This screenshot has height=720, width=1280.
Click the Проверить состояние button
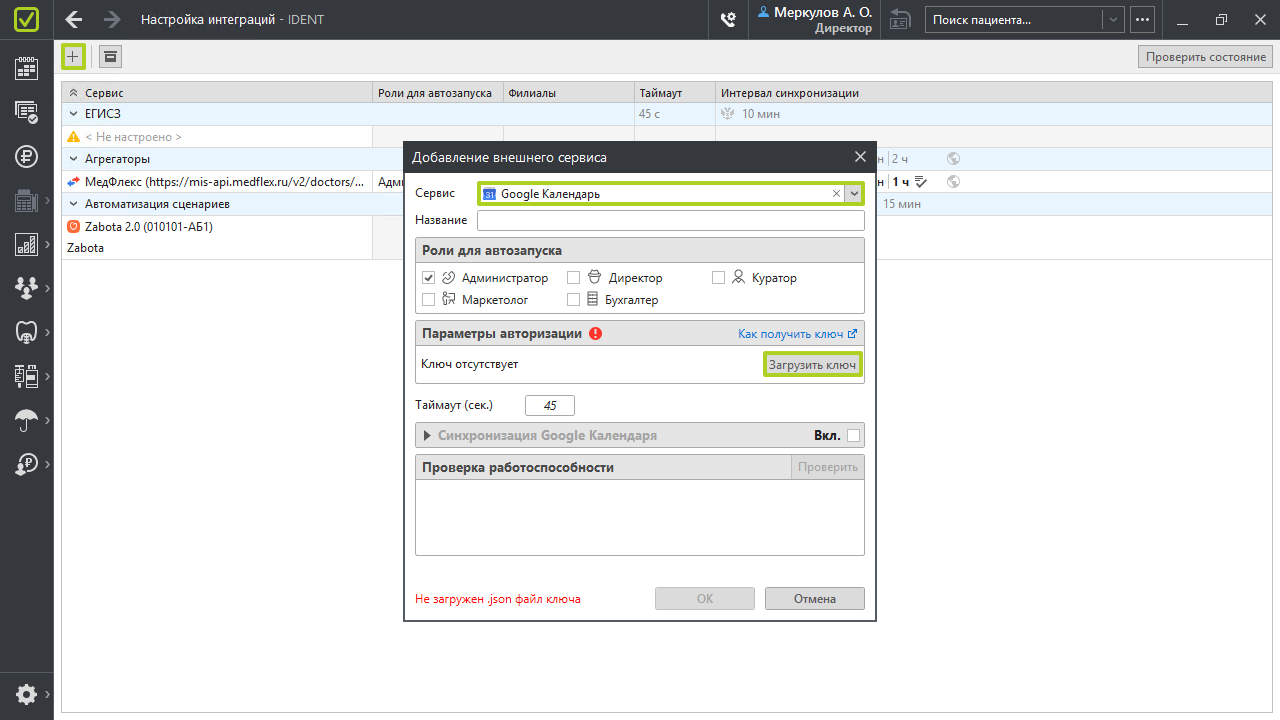1206,57
